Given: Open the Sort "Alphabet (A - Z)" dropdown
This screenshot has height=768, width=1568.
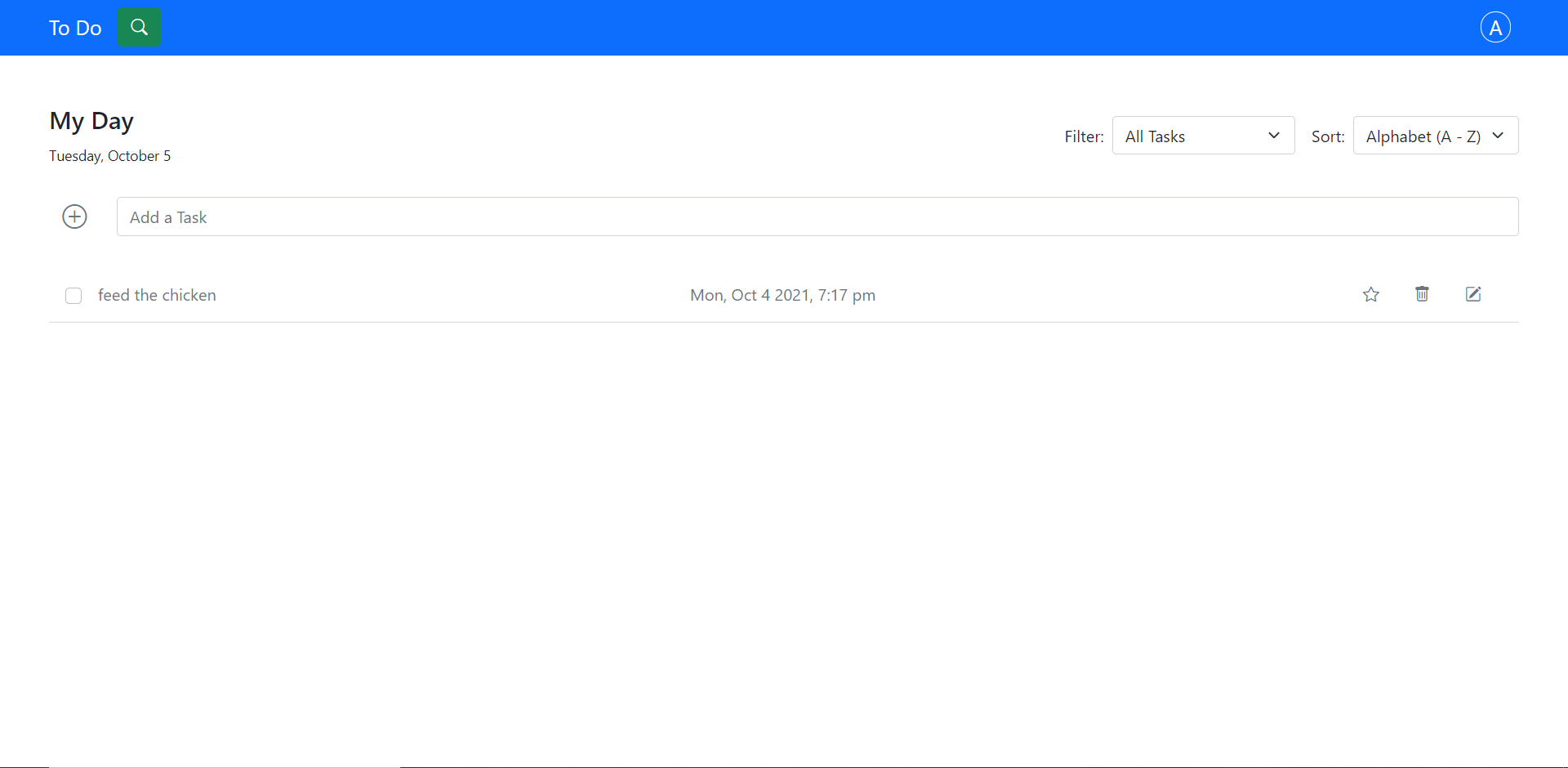Looking at the screenshot, I should pyautogui.click(x=1435, y=136).
